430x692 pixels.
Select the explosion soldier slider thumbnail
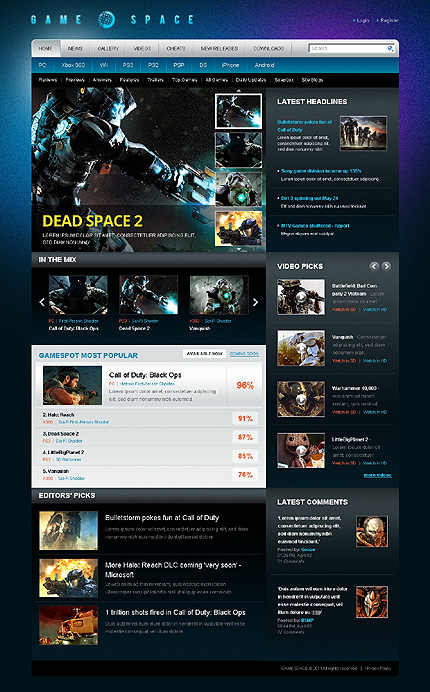tap(238, 228)
